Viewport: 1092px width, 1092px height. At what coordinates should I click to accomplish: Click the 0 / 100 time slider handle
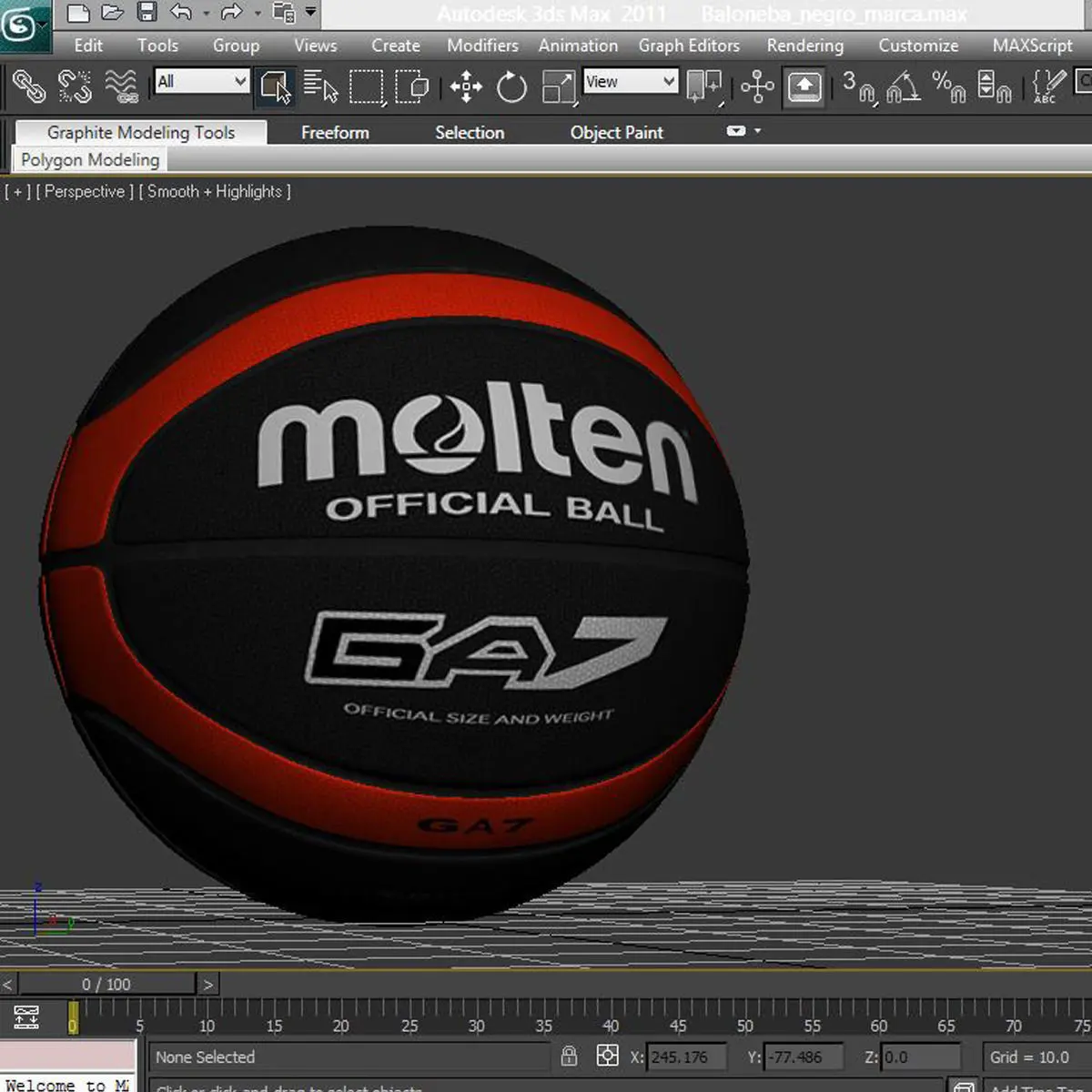pos(106,985)
